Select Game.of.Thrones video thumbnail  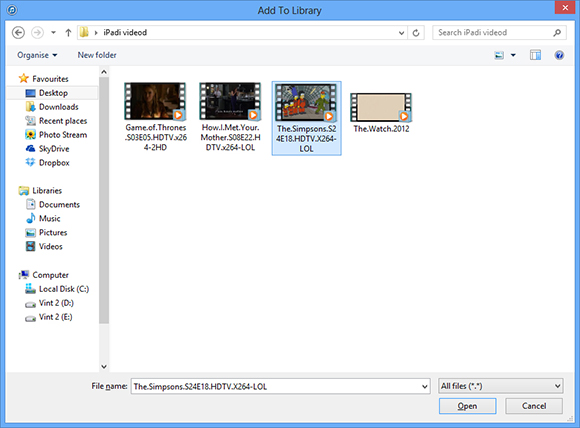(x=155, y=101)
